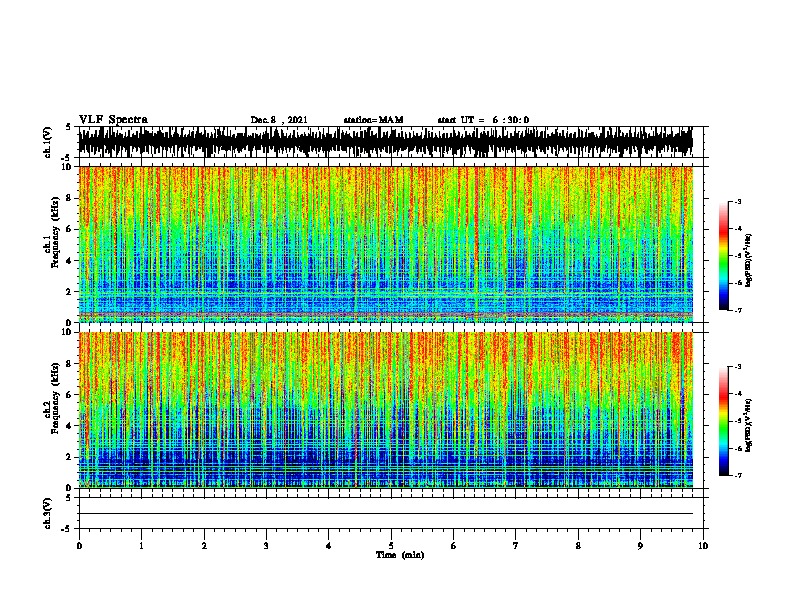792x612 pixels.
Task: Click ch.2 colorbar value "-7"
Action: [x=738, y=476]
